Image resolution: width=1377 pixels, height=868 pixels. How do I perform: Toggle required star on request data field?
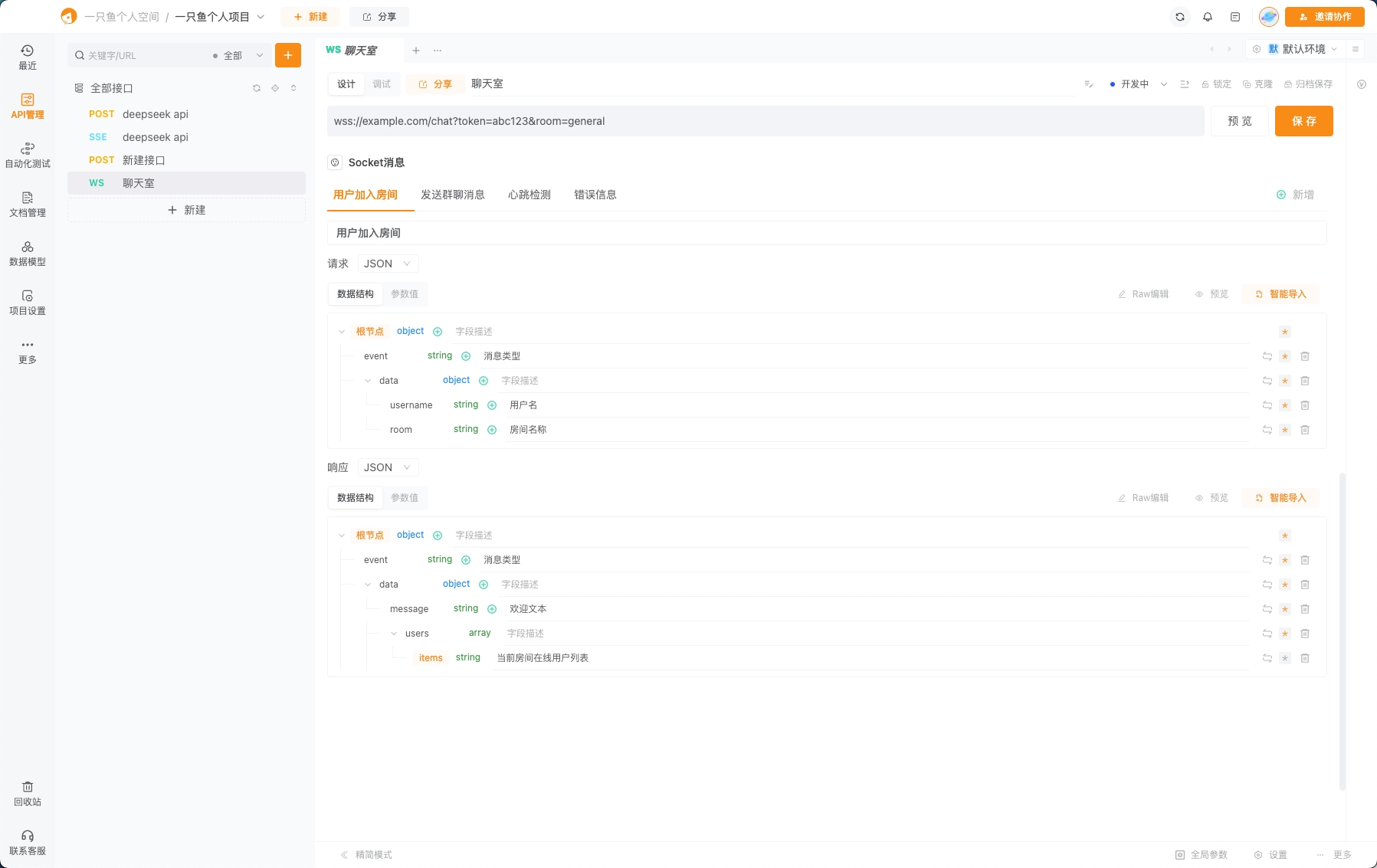coord(1285,381)
